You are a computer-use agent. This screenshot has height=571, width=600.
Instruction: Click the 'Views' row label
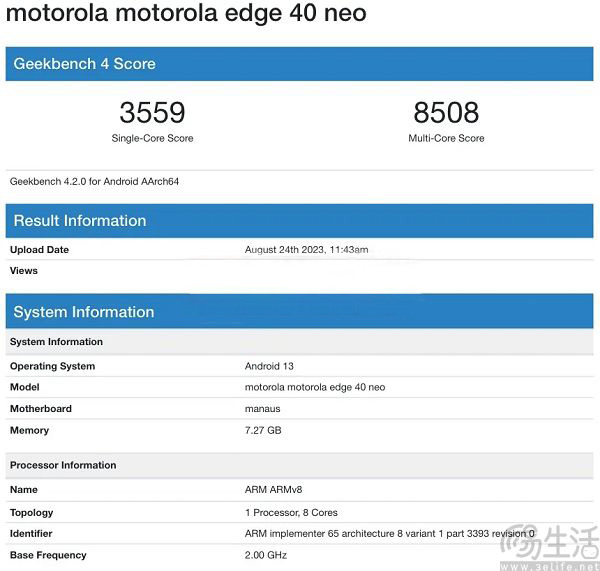pos(24,271)
